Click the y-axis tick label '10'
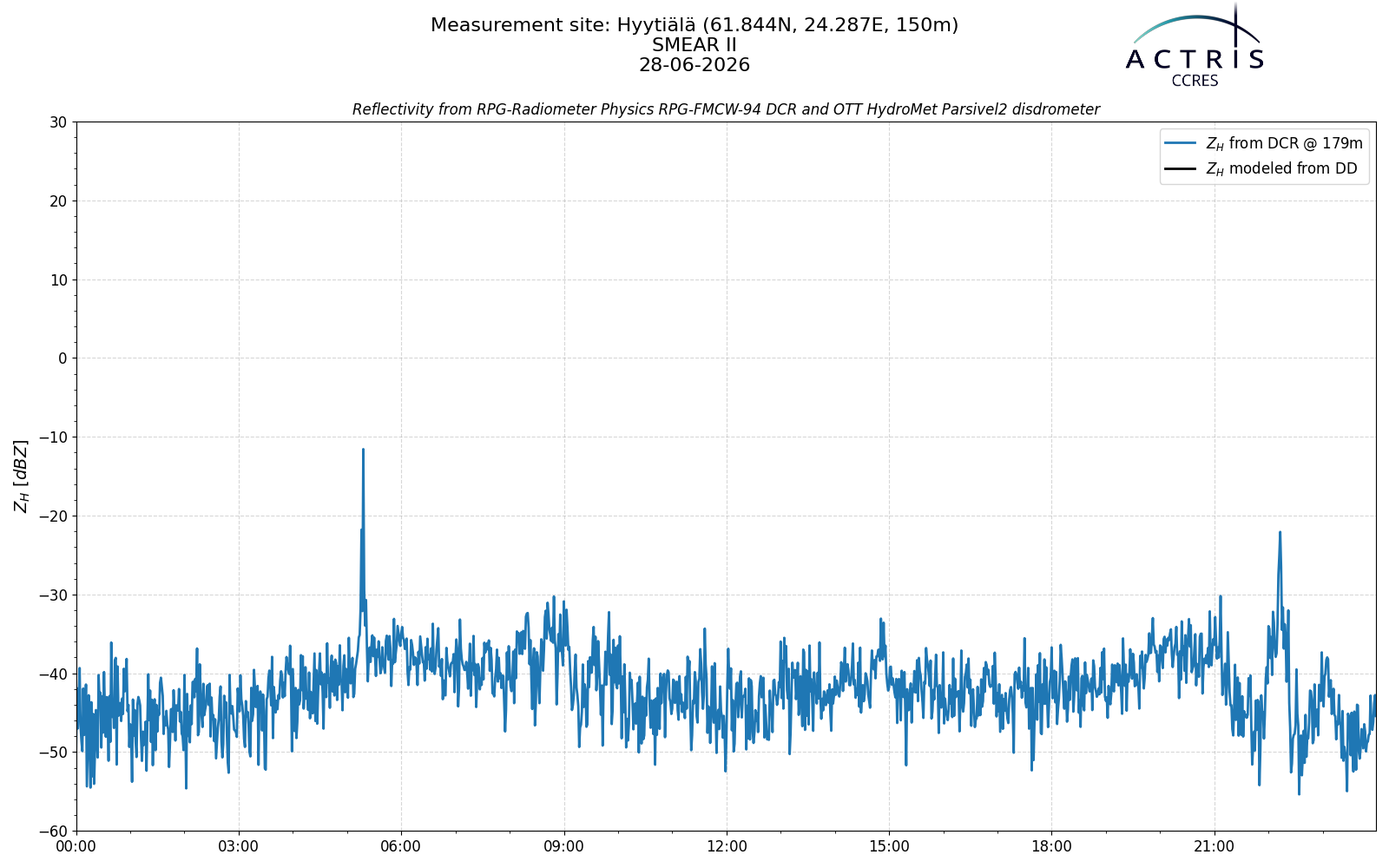The height and width of the screenshot is (868, 1389). coord(58,279)
